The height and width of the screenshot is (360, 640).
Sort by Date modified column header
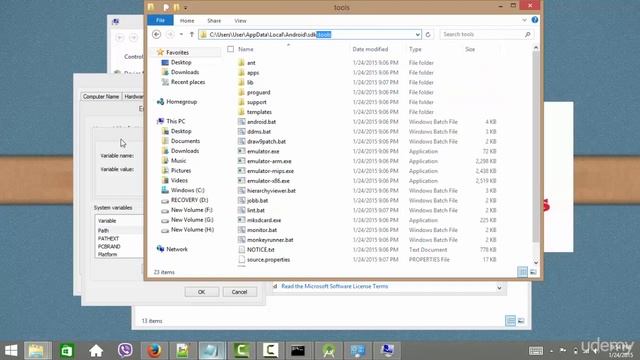point(370,49)
